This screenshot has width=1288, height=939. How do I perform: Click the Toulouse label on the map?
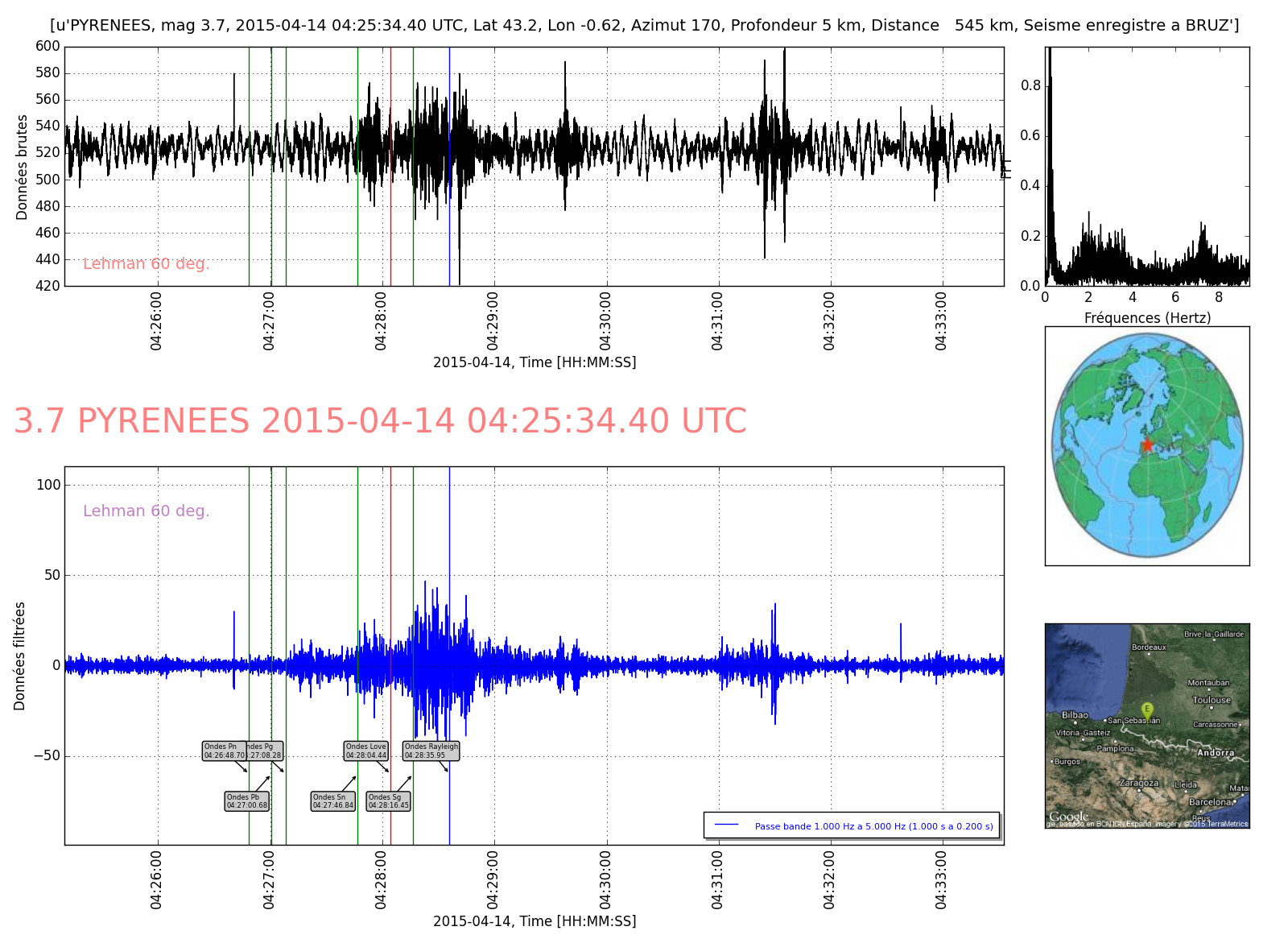1212,700
